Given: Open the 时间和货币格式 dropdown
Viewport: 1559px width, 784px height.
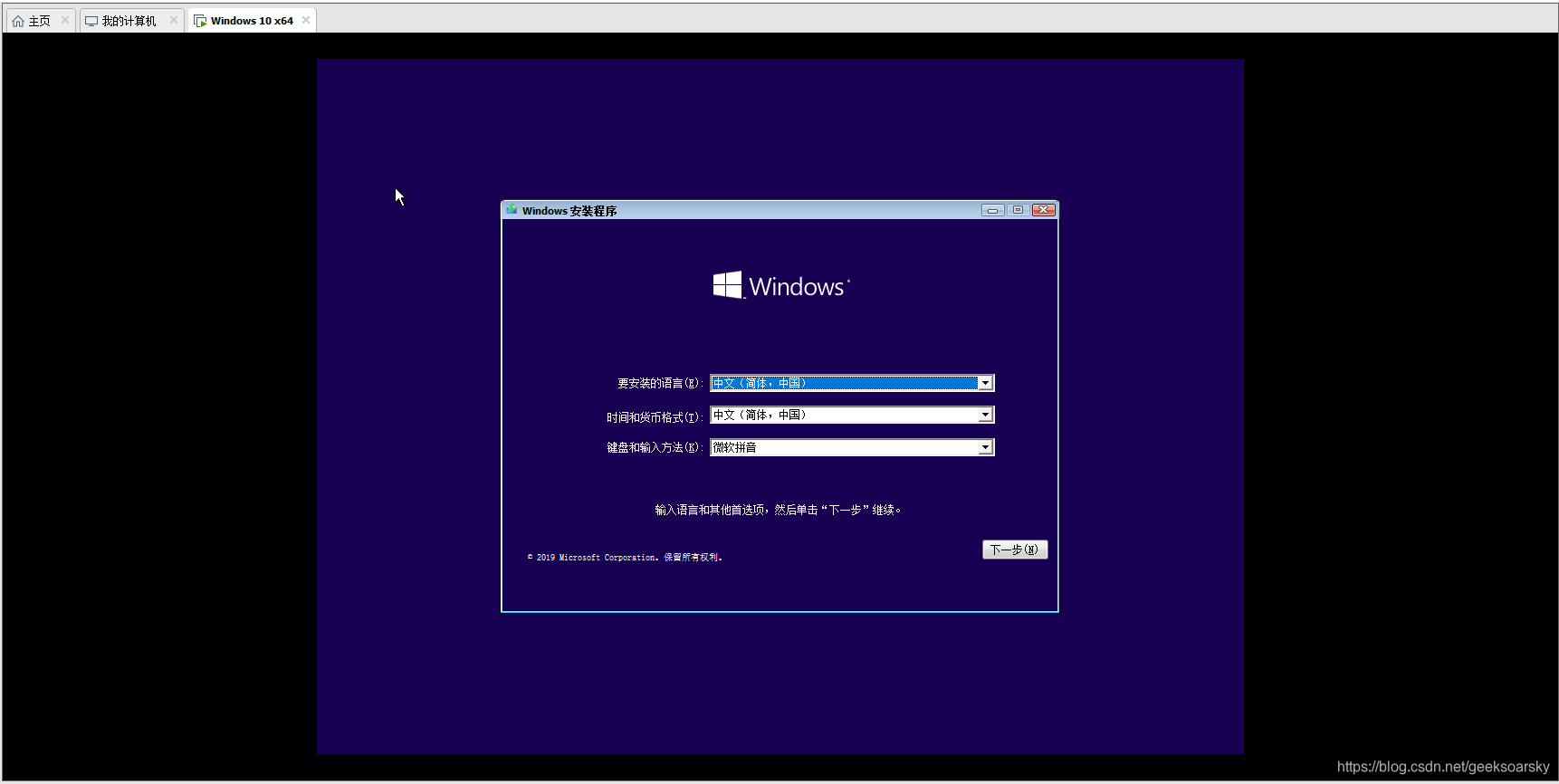Looking at the screenshot, I should tap(852, 415).
